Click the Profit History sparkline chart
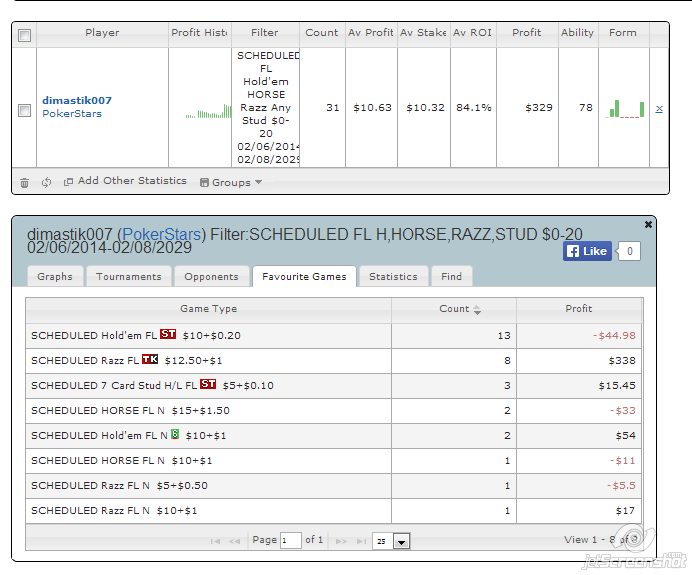 pos(208,111)
